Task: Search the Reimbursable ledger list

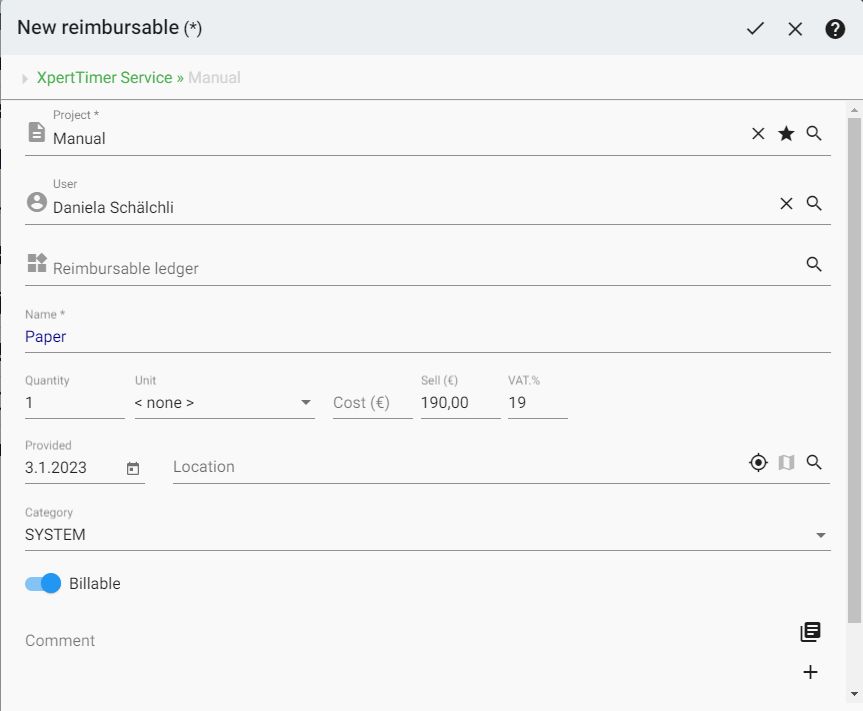Action: point(814,264)
